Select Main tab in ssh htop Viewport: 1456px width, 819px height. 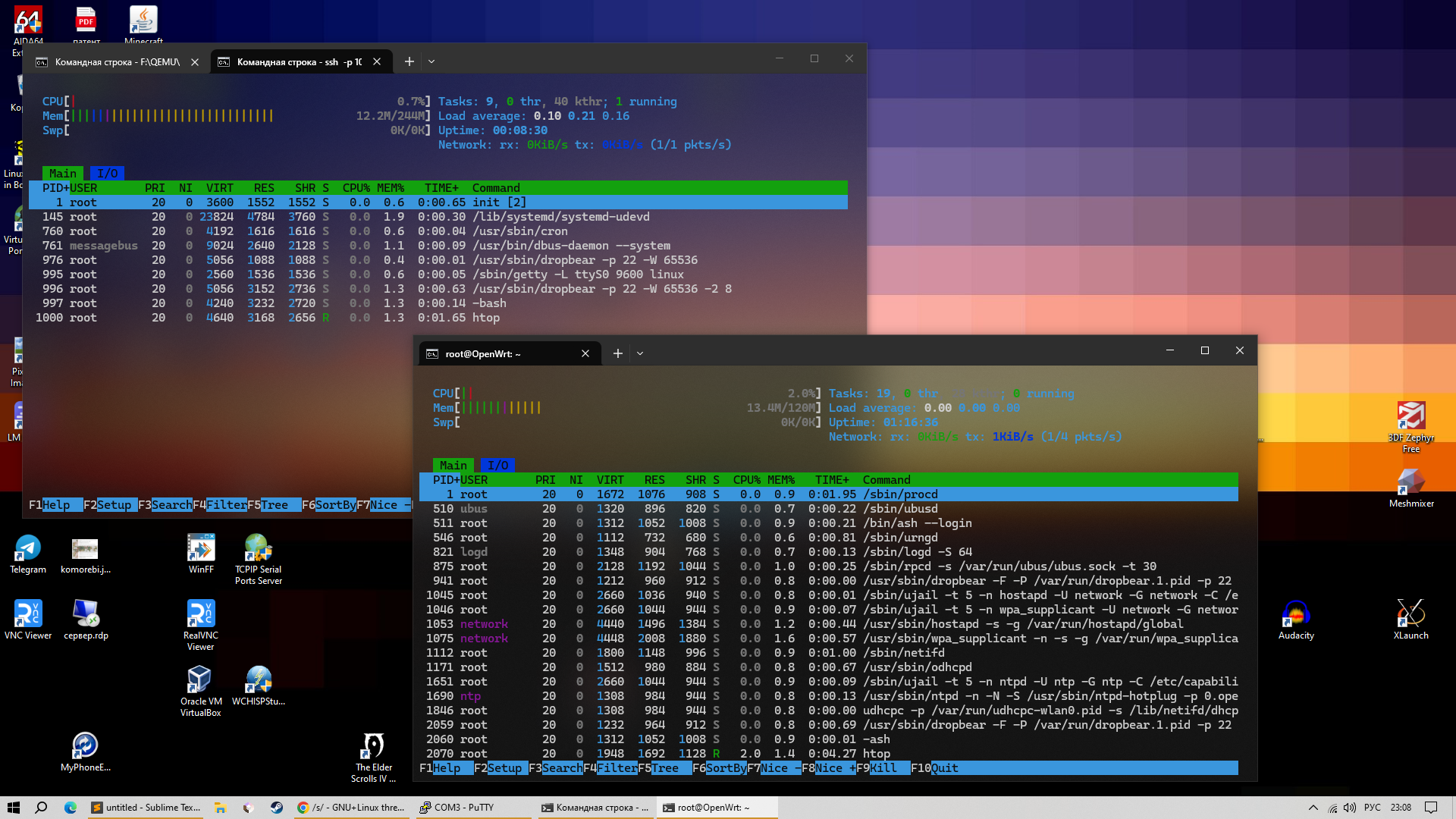coord(63,173)
